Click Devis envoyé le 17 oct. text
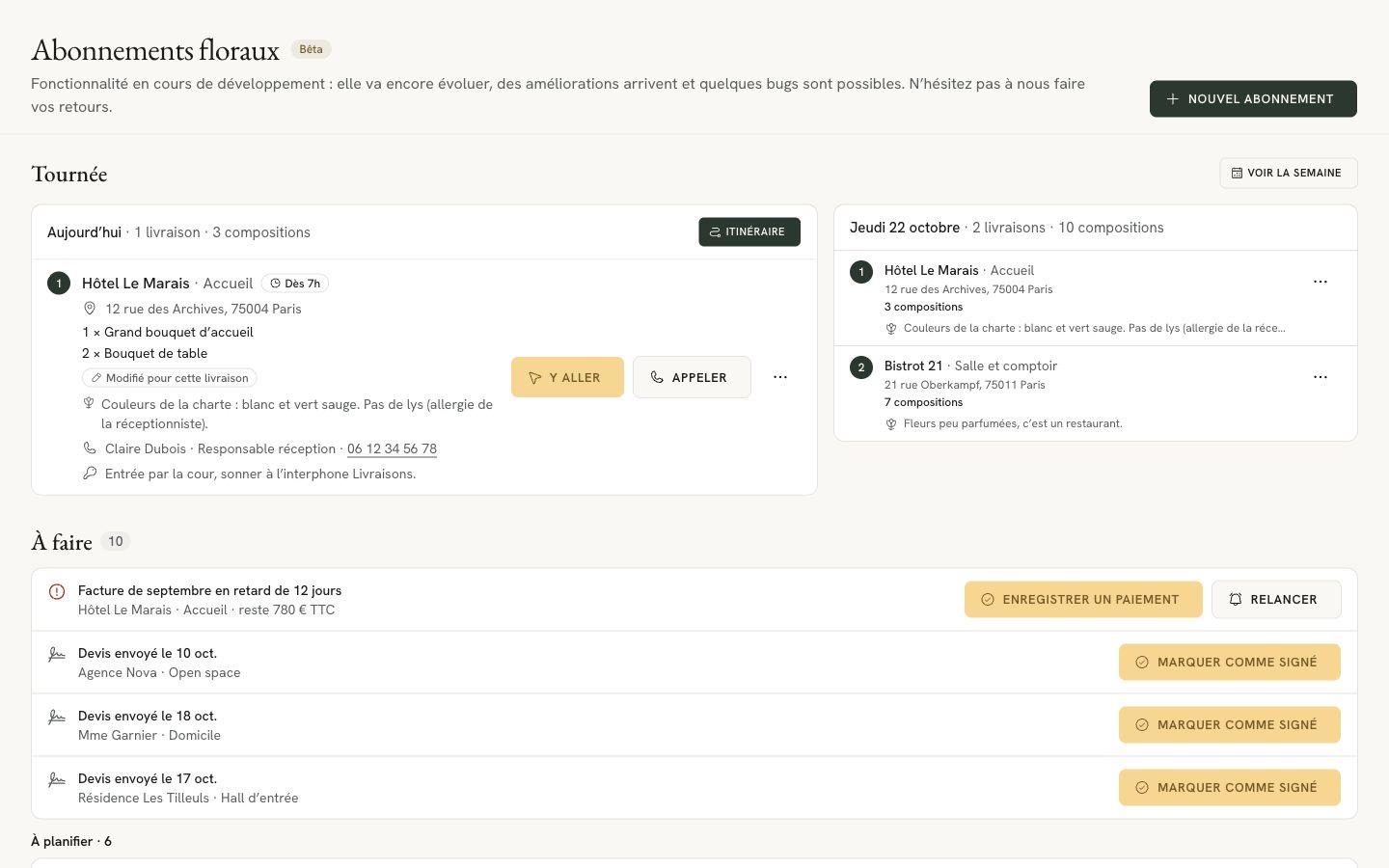 [x=148, y=778]
